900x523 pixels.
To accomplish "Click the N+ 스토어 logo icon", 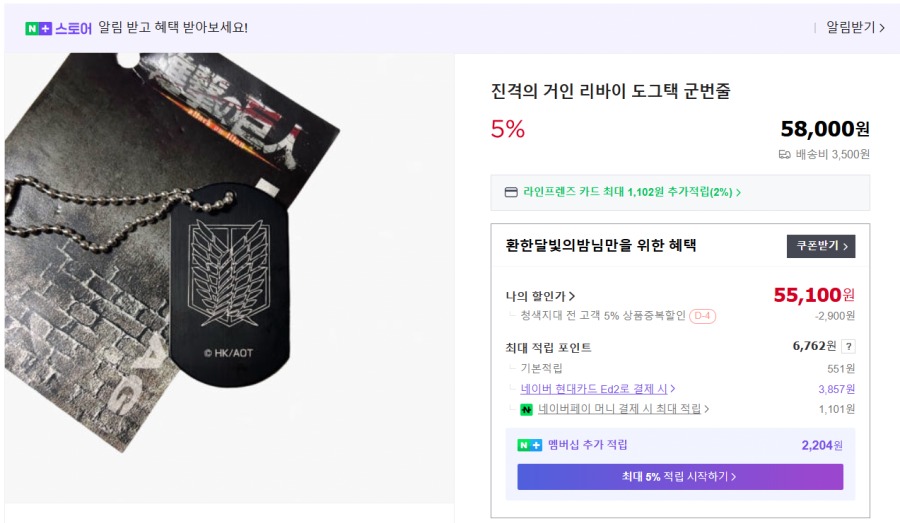I will click(x=39, y=28).
